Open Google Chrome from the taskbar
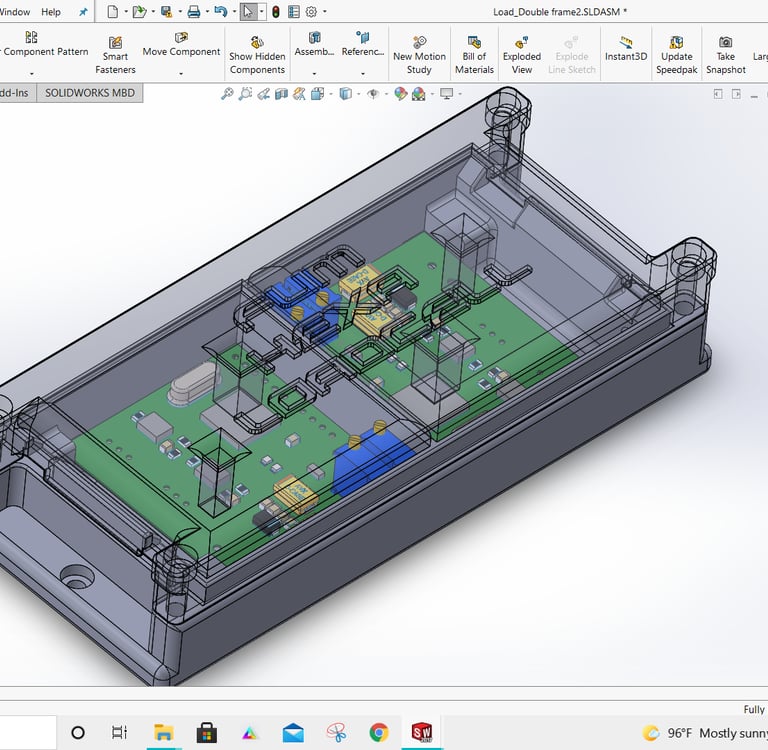The width and height of the screenshot is (768, 750). [378, 733]
